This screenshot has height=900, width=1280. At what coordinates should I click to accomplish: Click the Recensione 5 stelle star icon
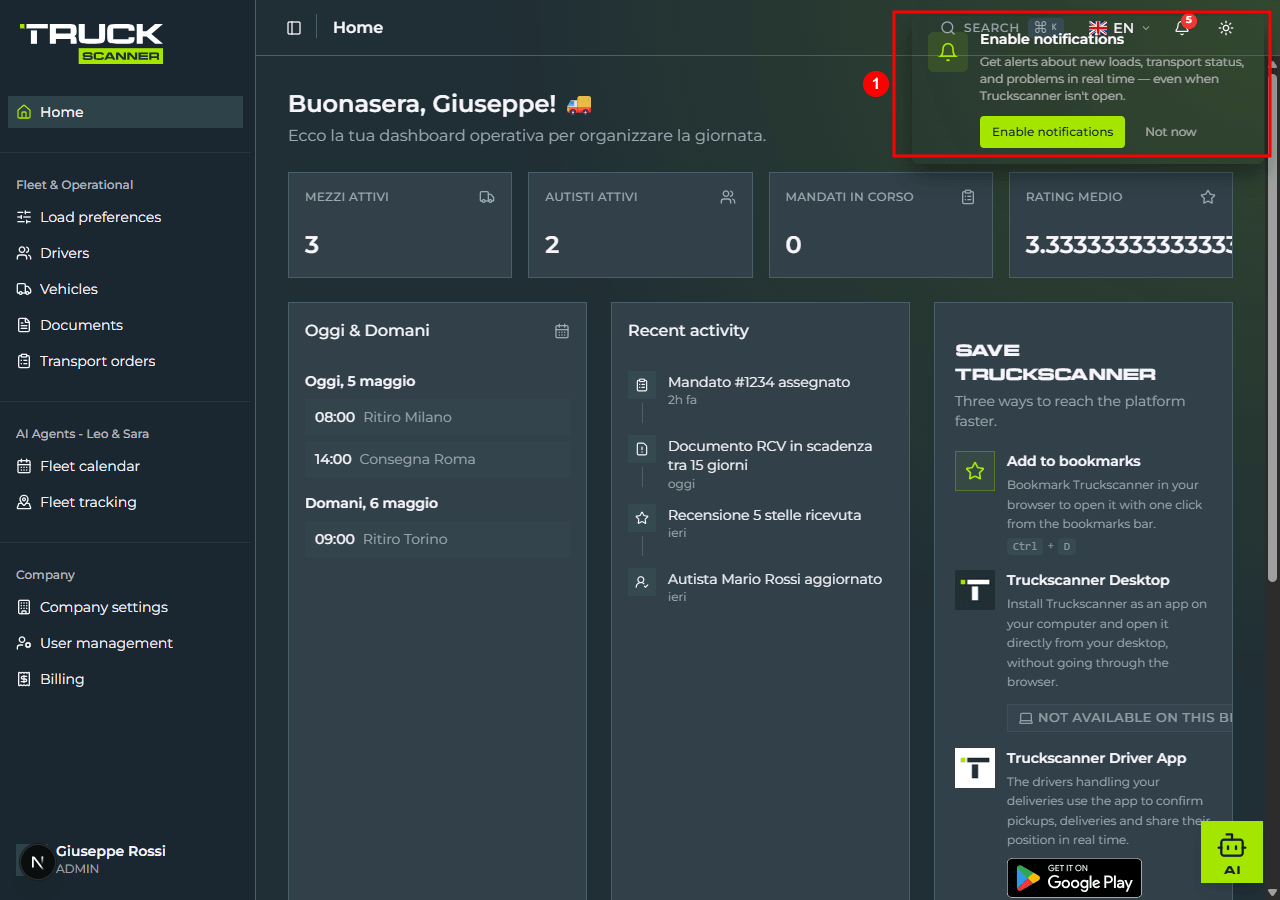642,517
